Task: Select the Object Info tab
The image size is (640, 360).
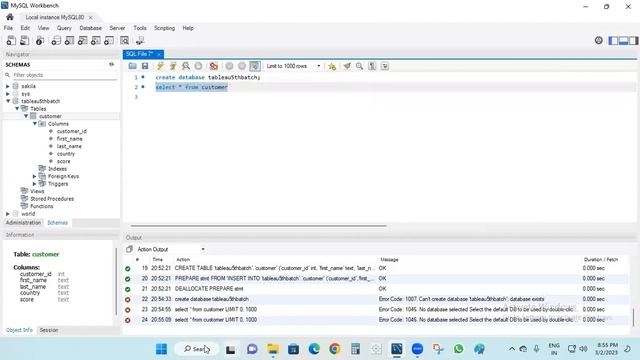Action: [x=19, y=330]
